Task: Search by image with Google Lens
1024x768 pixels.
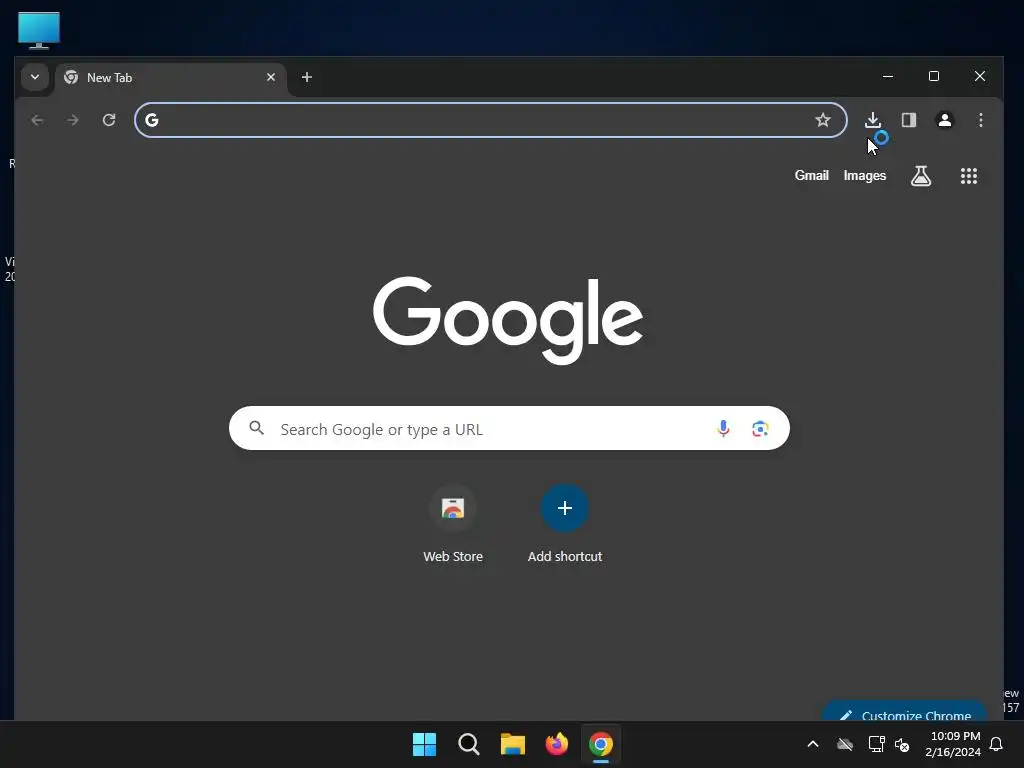Action: point(760,428)
